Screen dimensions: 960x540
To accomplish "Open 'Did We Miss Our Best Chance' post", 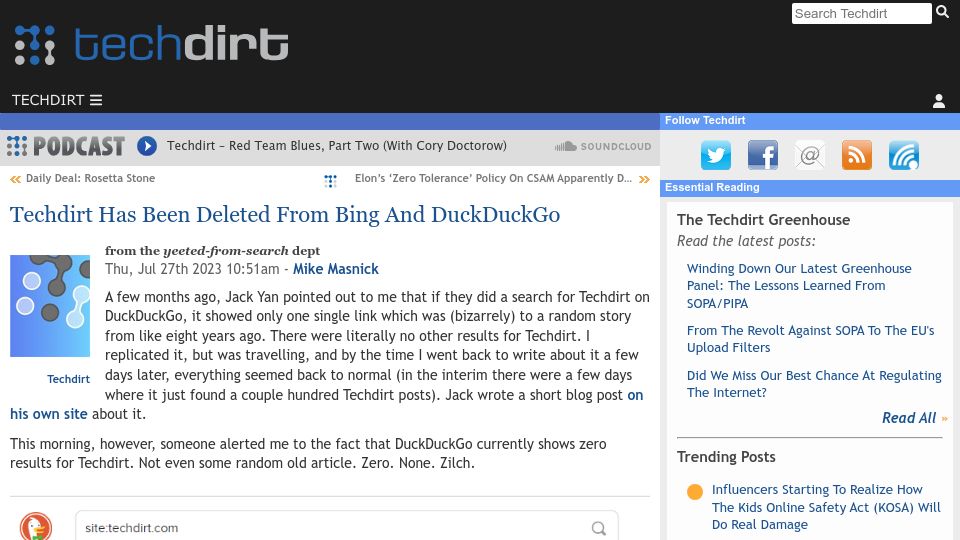I will pos(814,384).
